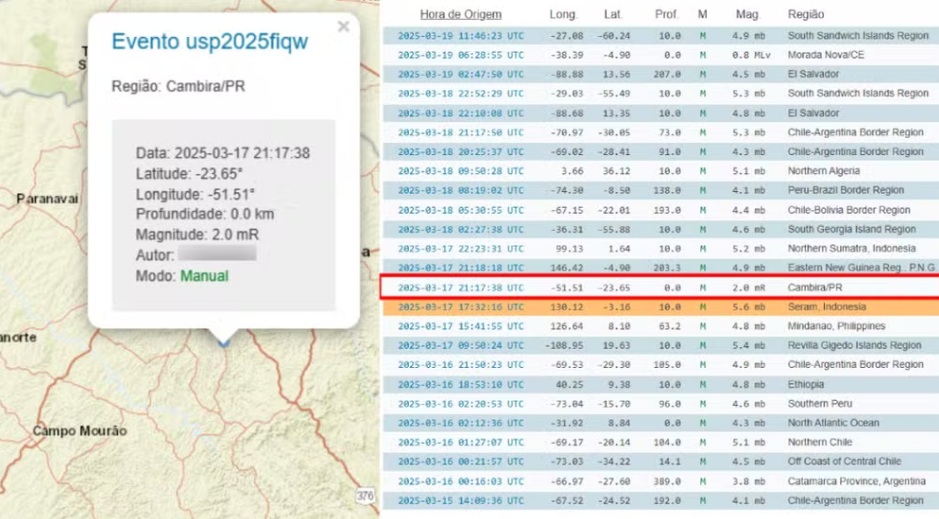Click the Paranavaí city label on map
Screen dimensions: 939x519
click(x=47, y=199)
